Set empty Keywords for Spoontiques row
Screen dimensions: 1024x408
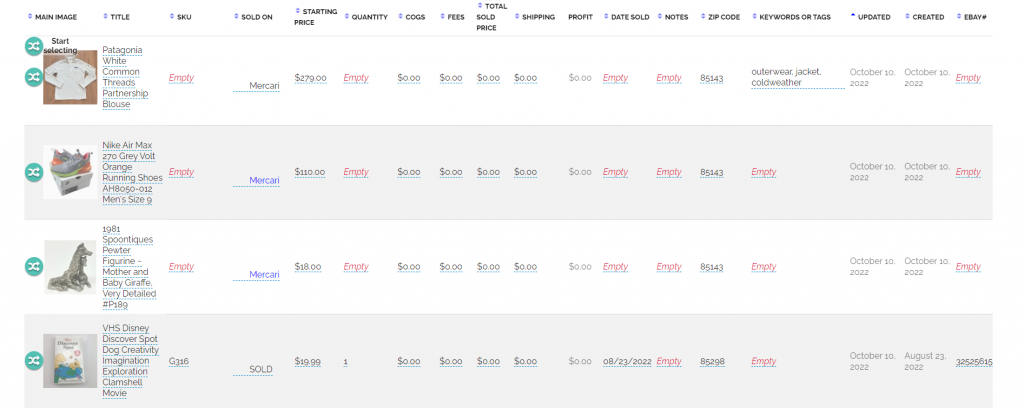[x=763, y=267]
